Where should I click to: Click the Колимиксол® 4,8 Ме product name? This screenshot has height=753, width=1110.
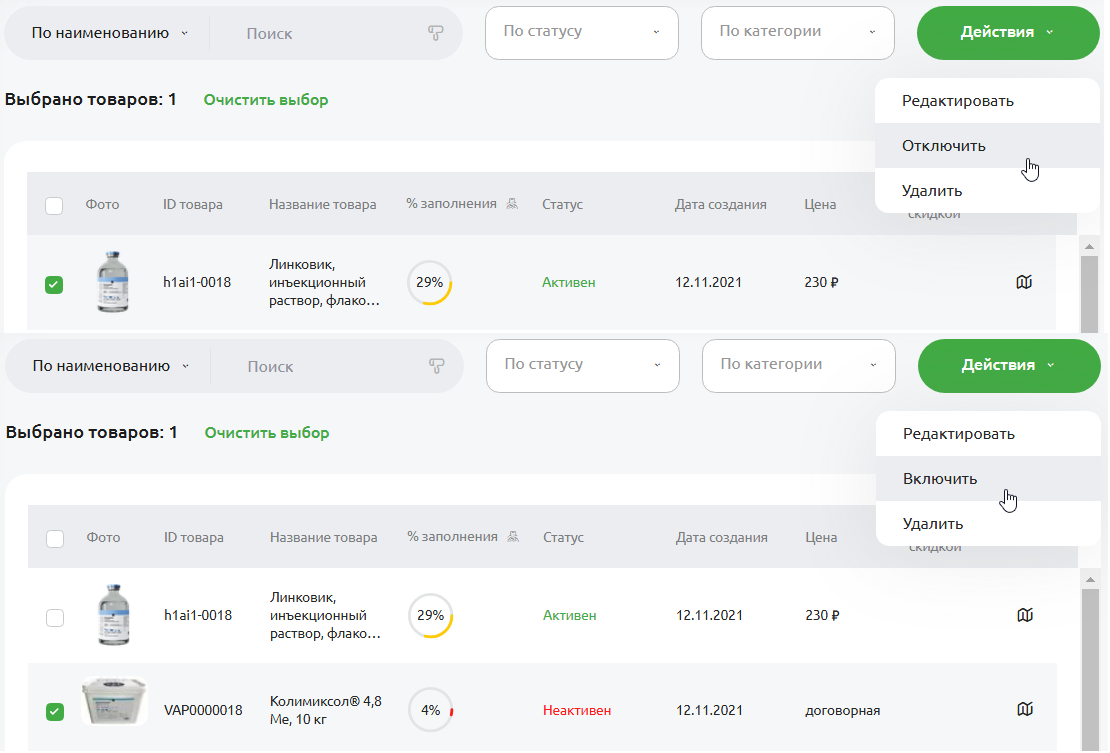click(x=326, y=711)
